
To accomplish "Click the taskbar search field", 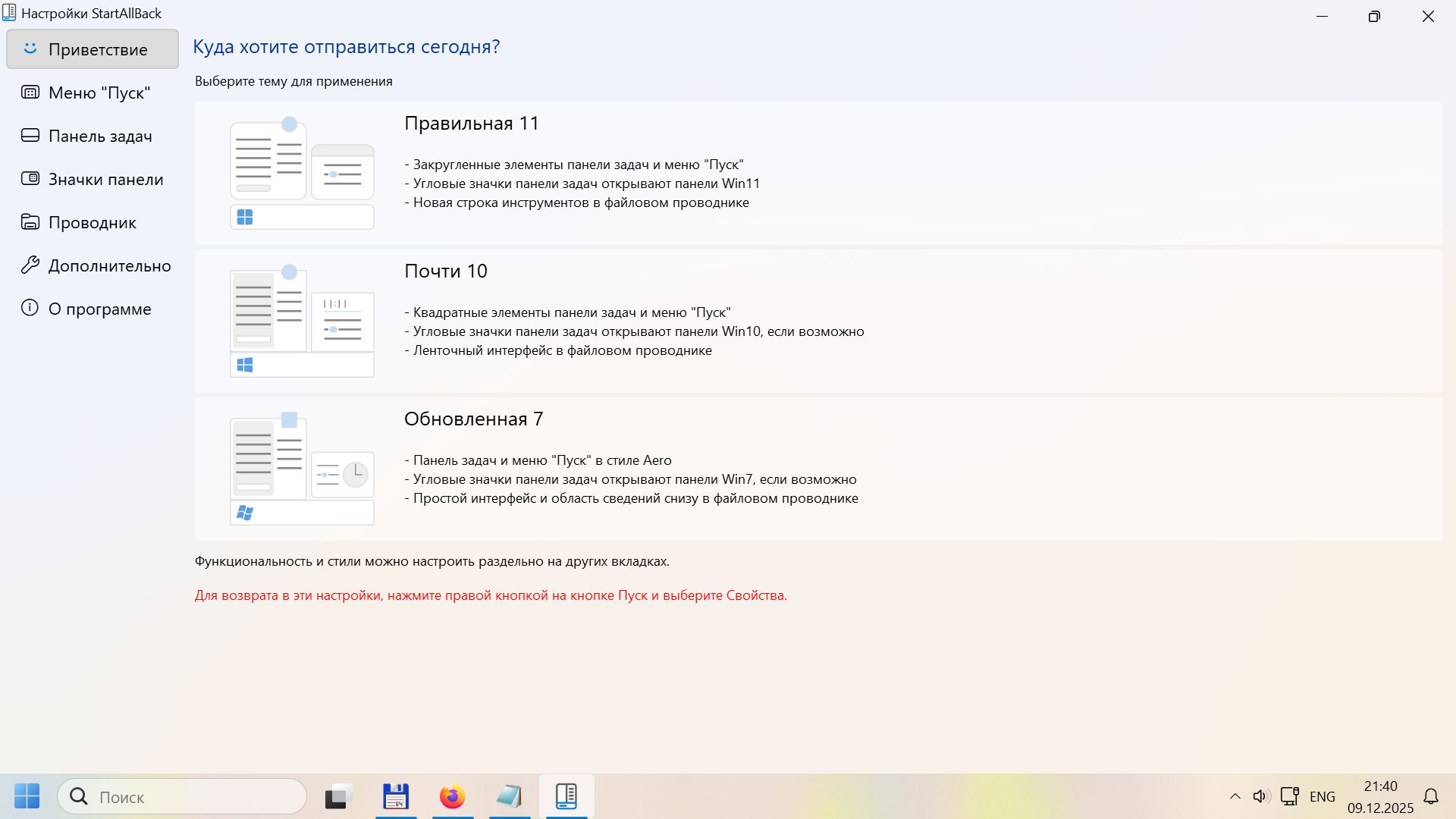I will pyautogui.click(x=182, y=797).
